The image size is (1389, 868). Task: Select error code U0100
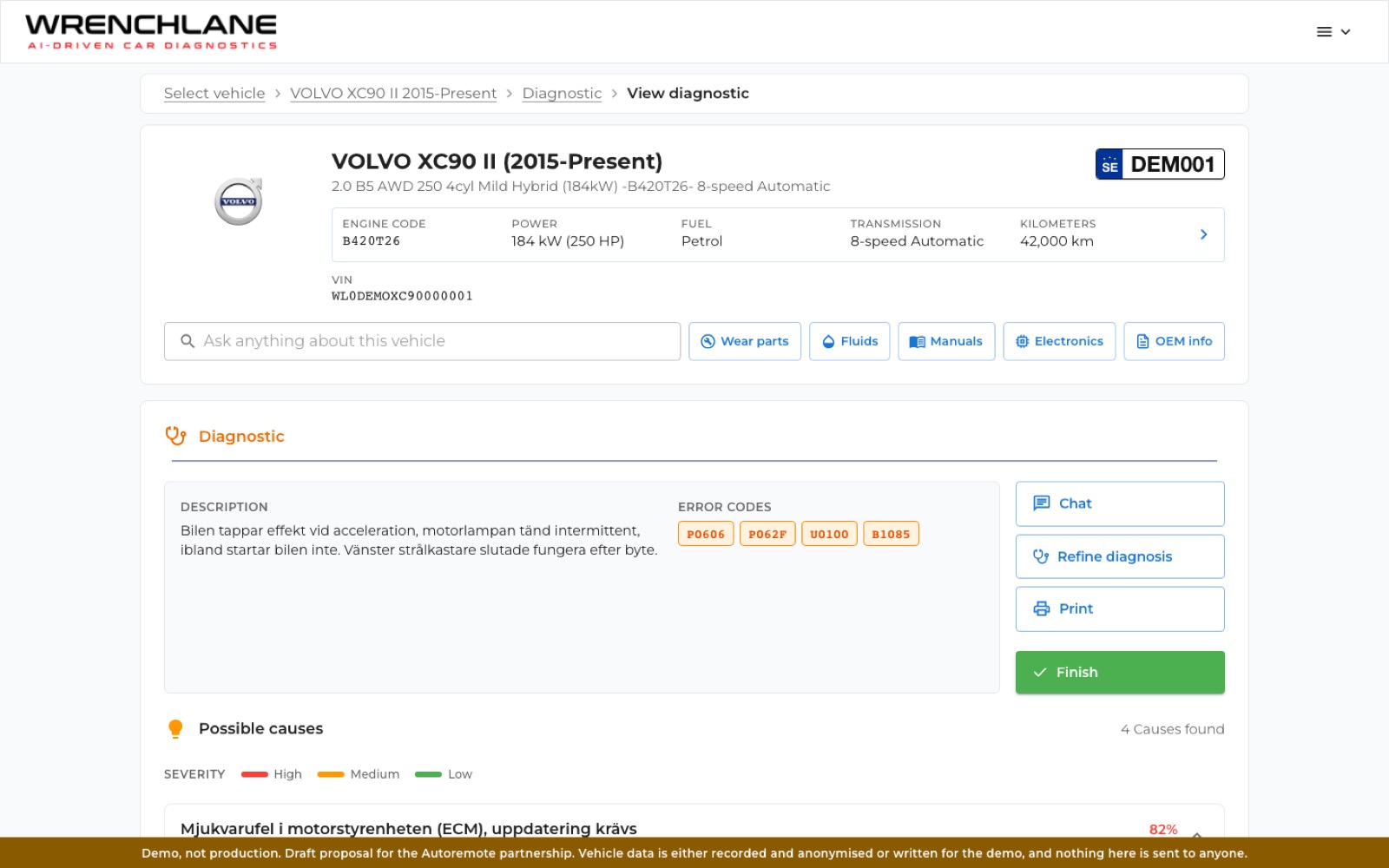[829, 534]
